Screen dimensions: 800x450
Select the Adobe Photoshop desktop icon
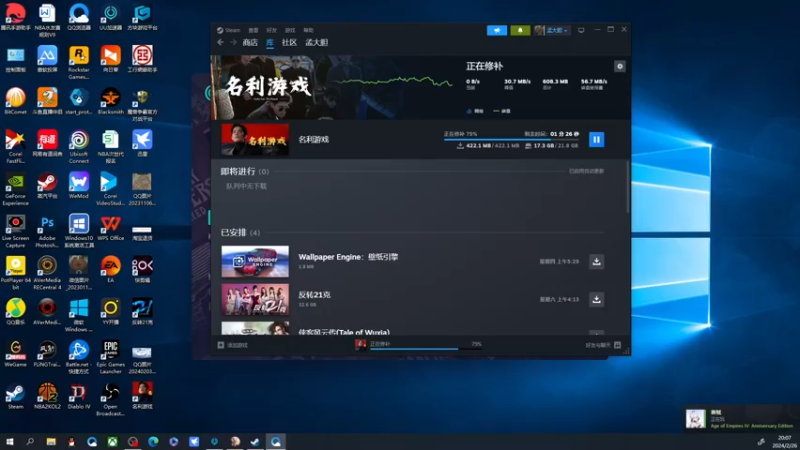pos(47,231)
